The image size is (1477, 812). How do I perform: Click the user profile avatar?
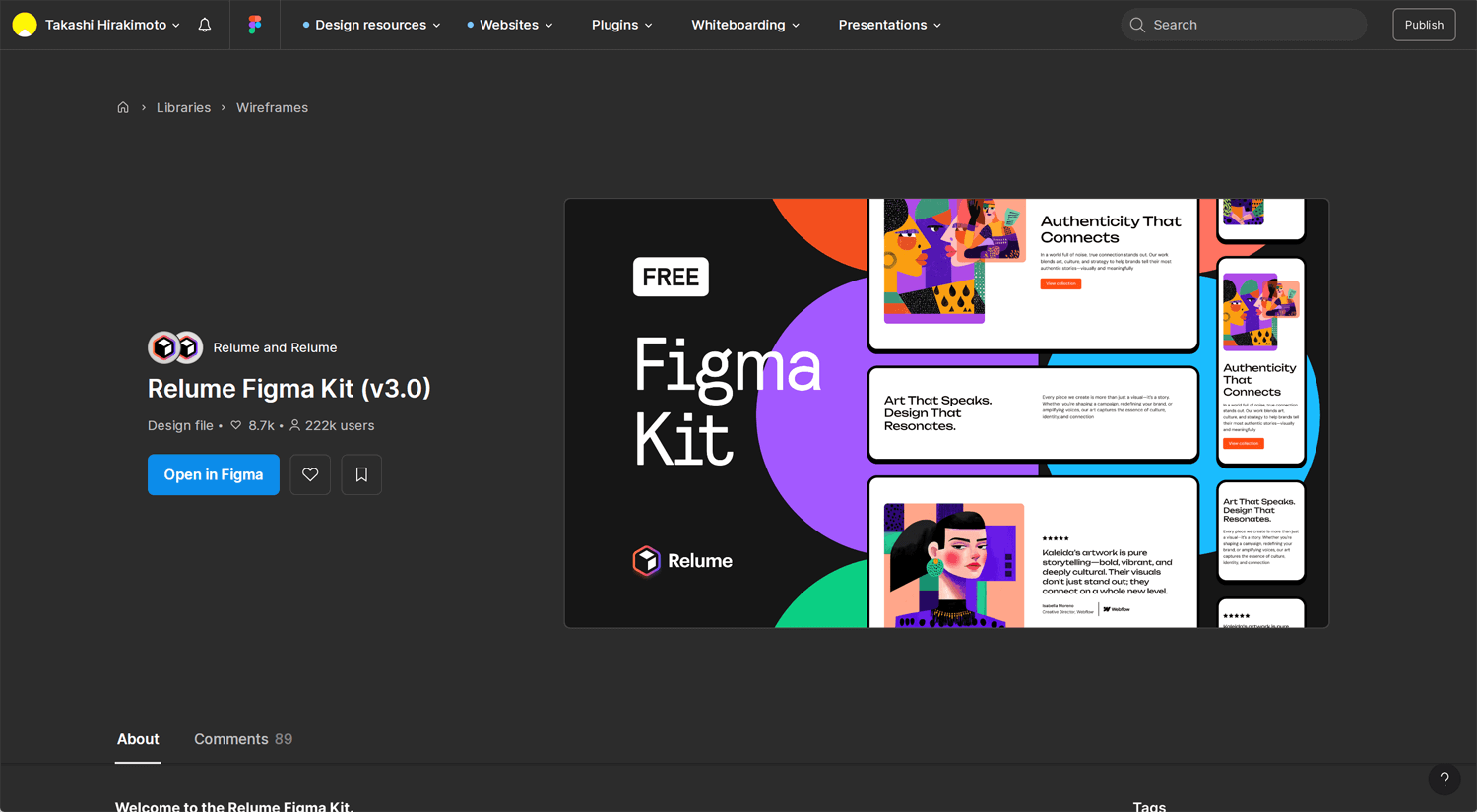(25, 25)
